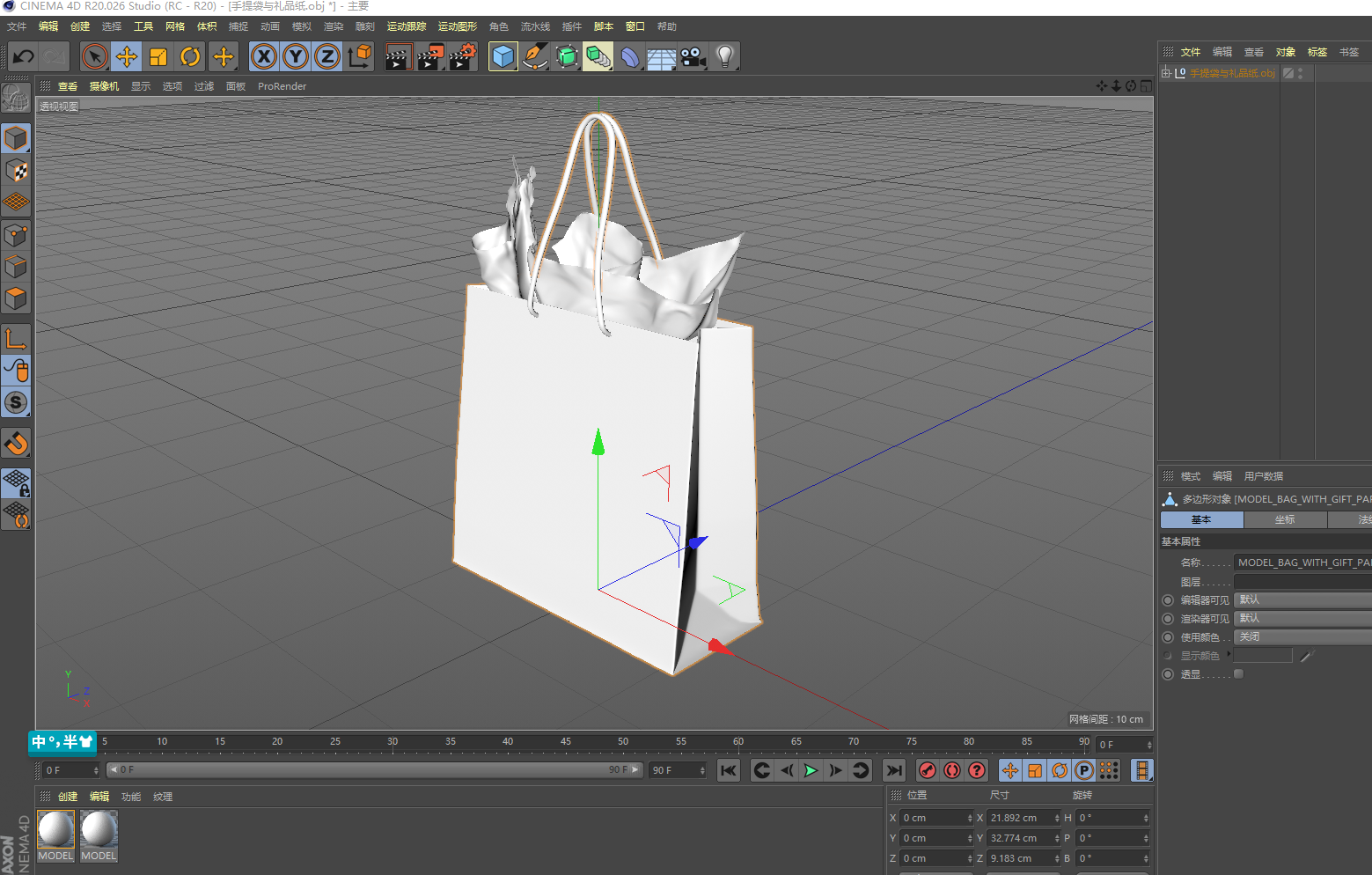Select the Move tool in the top toolbar
This screenshot has height=875, width=1372.
pos(127,57)
